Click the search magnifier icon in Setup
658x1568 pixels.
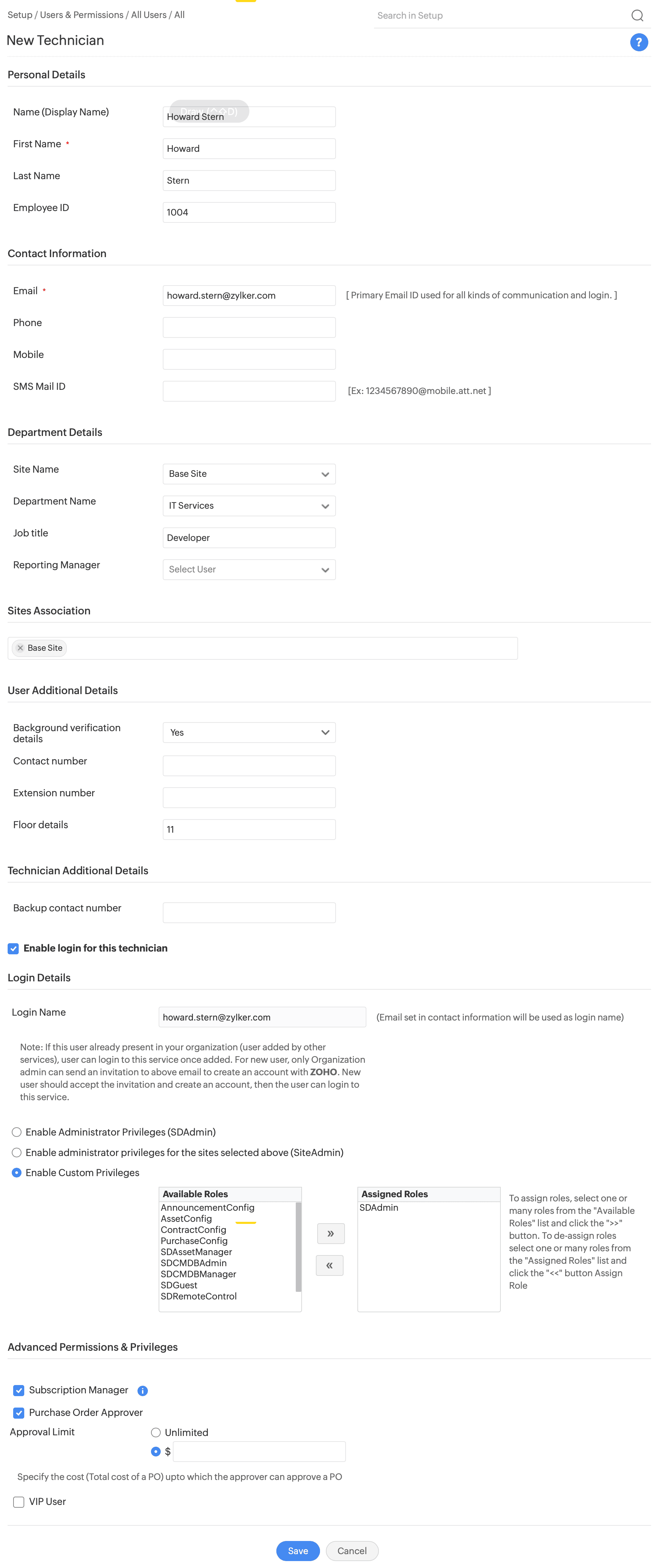coord(637,16)
